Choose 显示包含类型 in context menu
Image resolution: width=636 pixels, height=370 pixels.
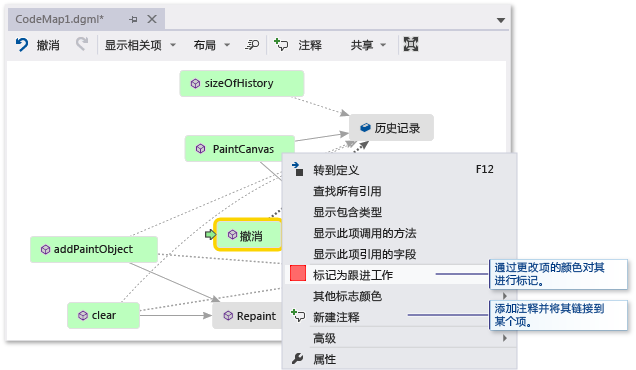click(400, 212)
